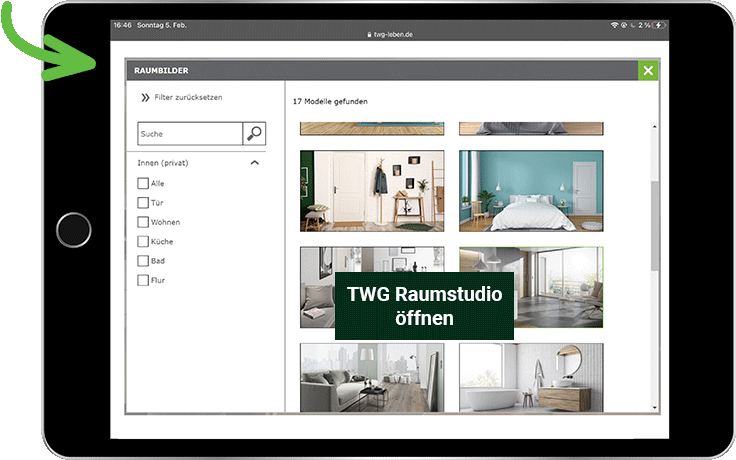Select the hallway room image with white door
This screenshot has width=736, height=460.
tap(372, 191)
